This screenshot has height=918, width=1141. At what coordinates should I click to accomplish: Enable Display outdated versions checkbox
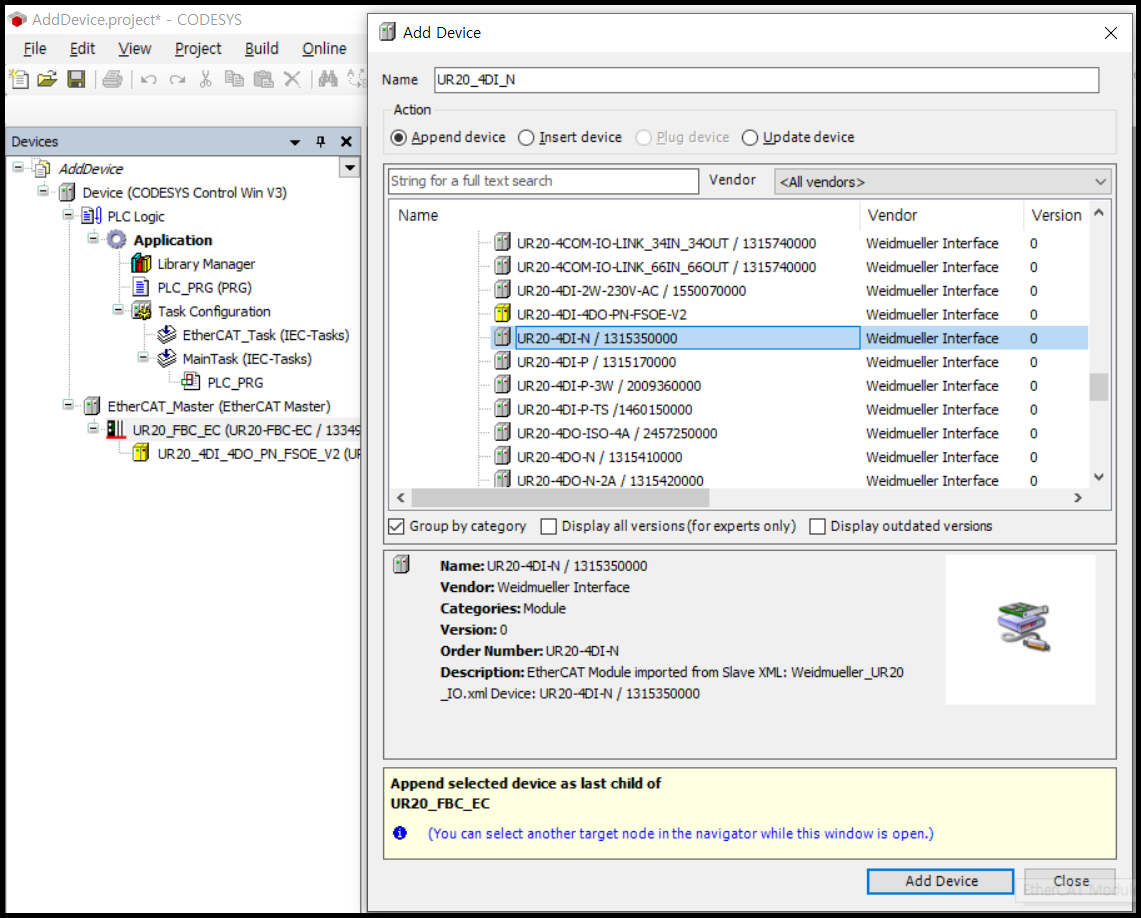point(818,526)
